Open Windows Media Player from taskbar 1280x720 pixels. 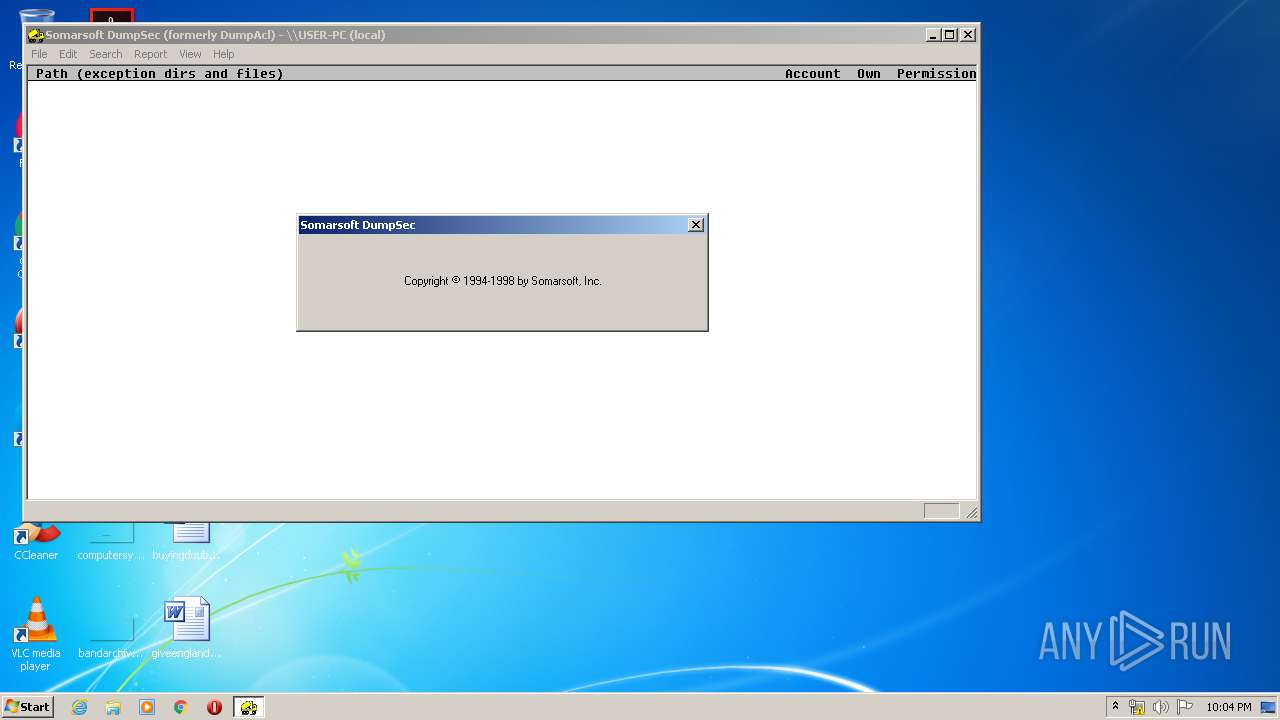[147, 707]
